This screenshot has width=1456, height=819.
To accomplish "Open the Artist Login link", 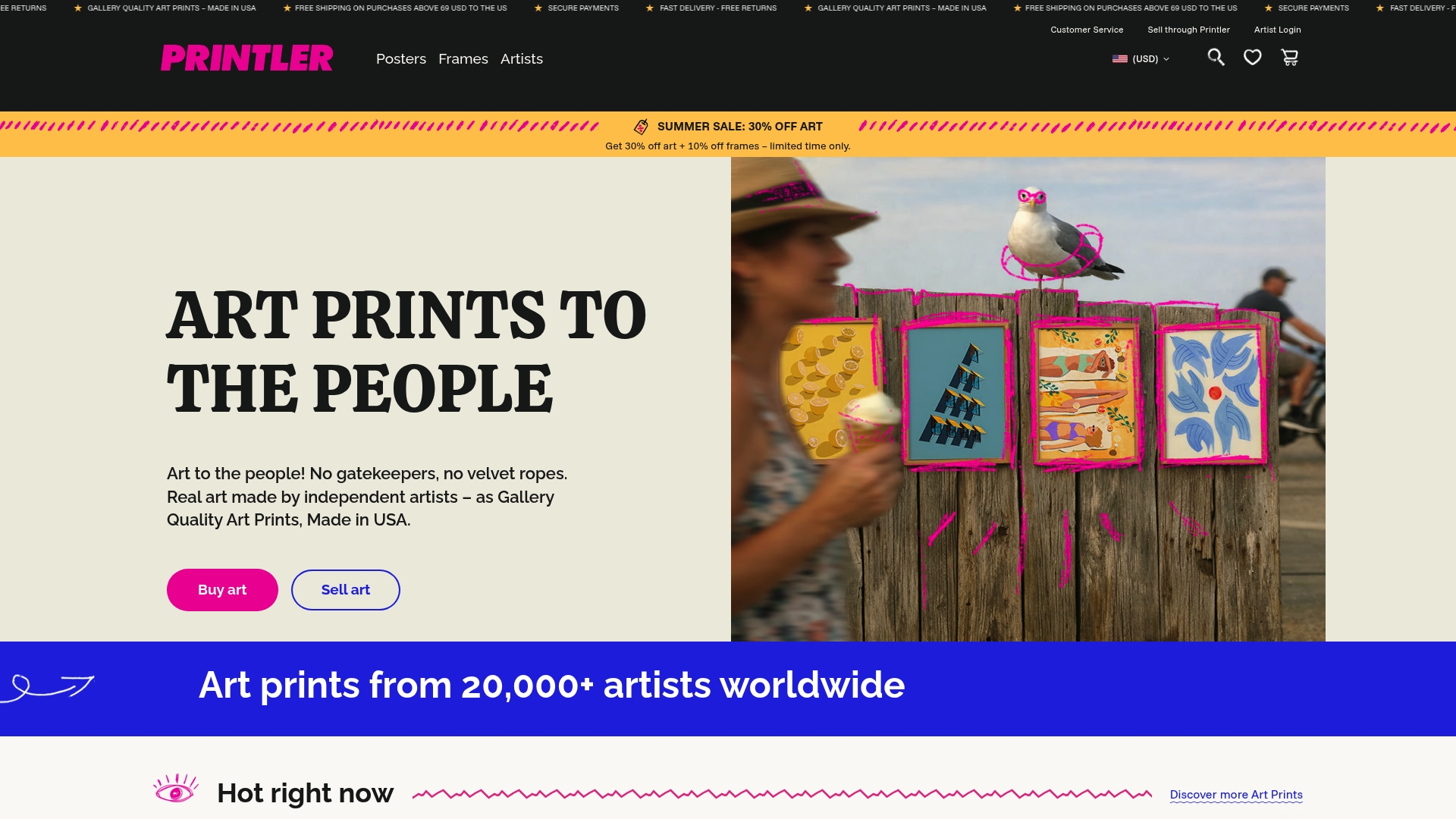I will 1277,30.
